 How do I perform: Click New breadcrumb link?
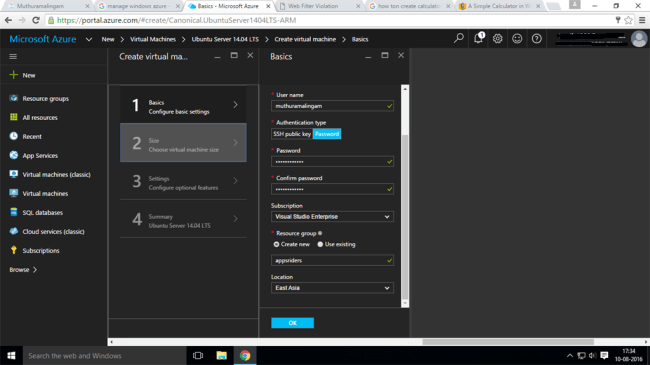coord(108,39)
